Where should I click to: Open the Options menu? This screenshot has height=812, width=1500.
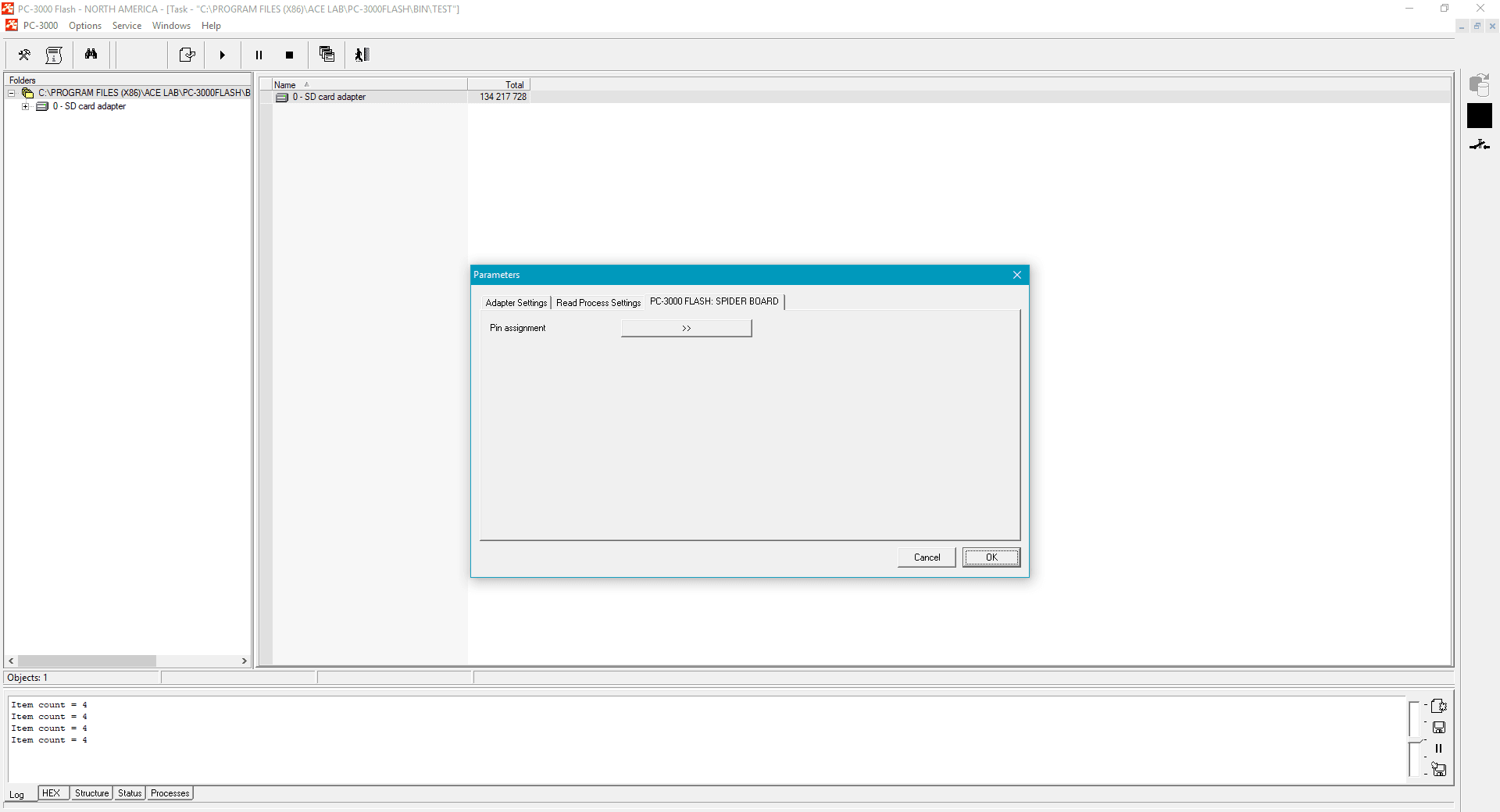tap(85, 26)
